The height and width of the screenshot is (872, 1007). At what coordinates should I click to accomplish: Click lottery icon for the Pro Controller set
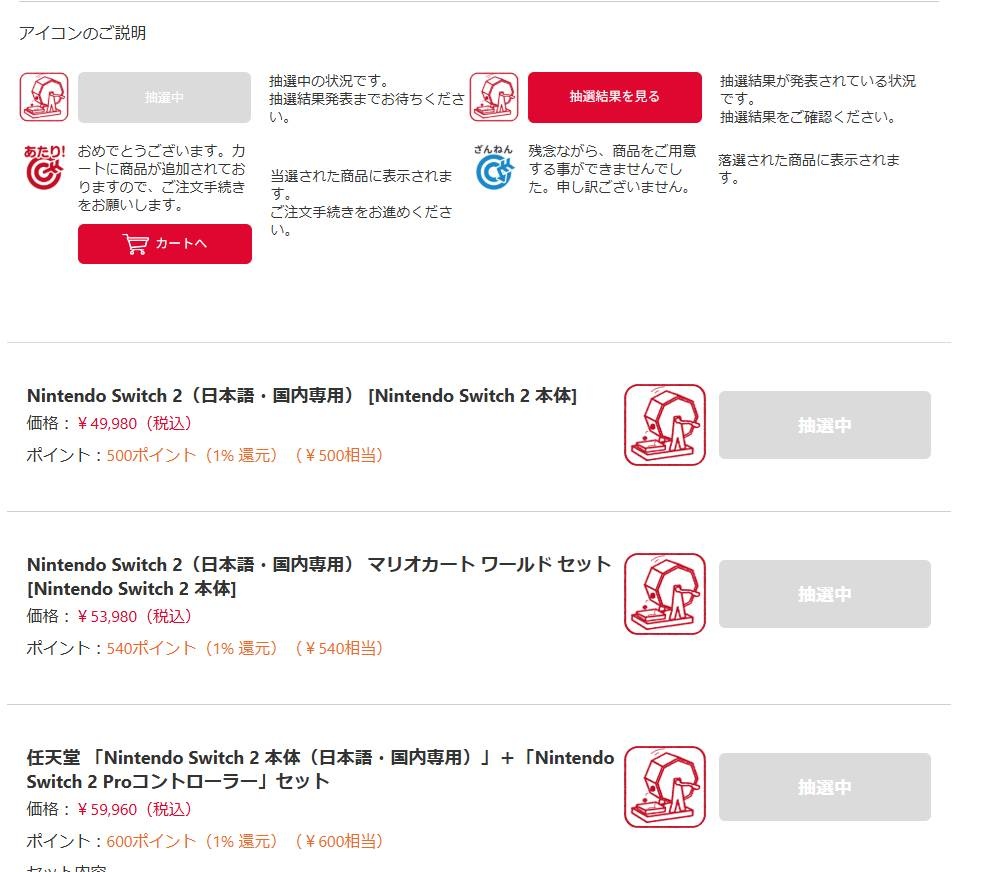coord(665,787)
